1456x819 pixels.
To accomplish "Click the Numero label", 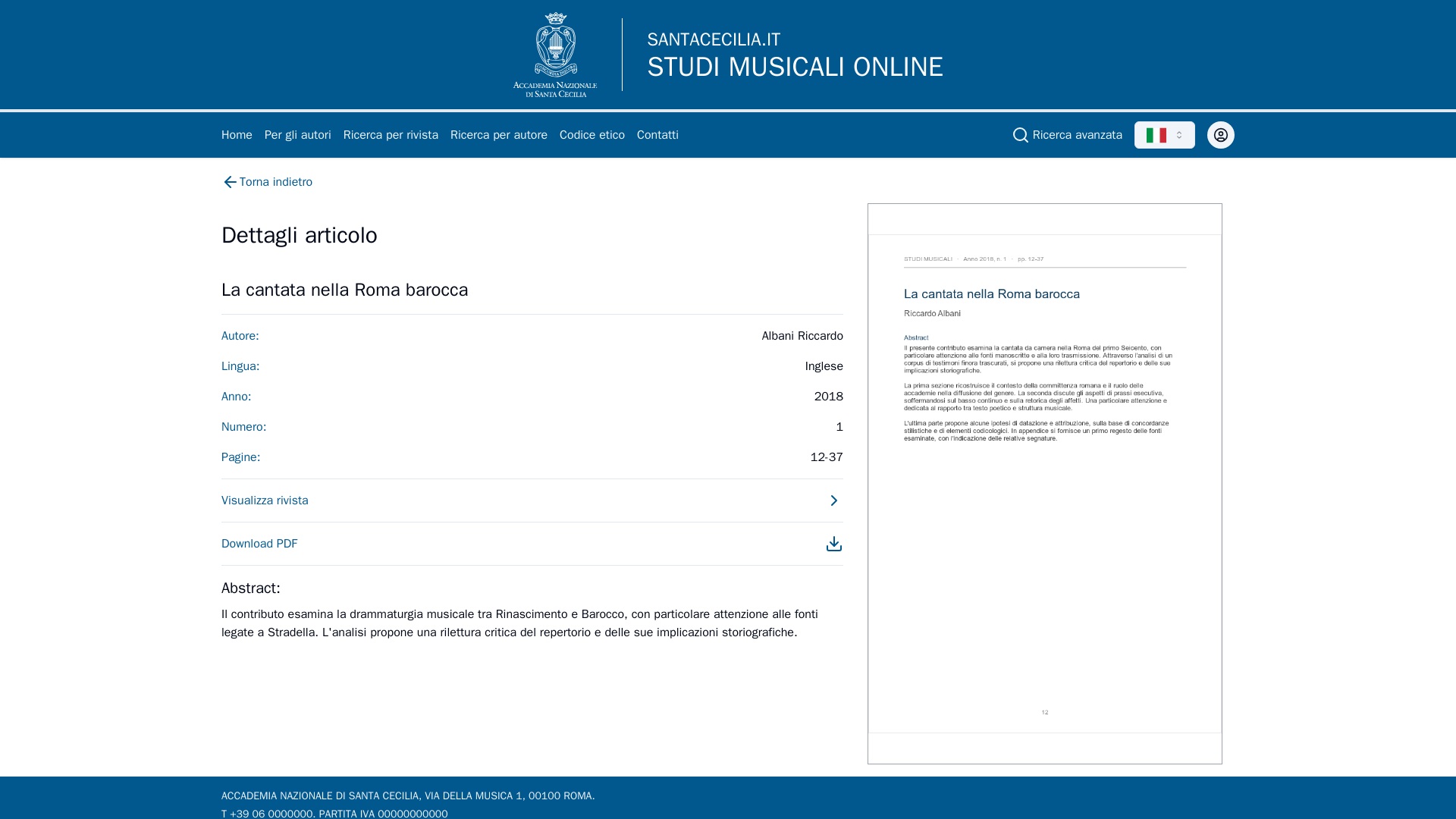I will (243, 427).
